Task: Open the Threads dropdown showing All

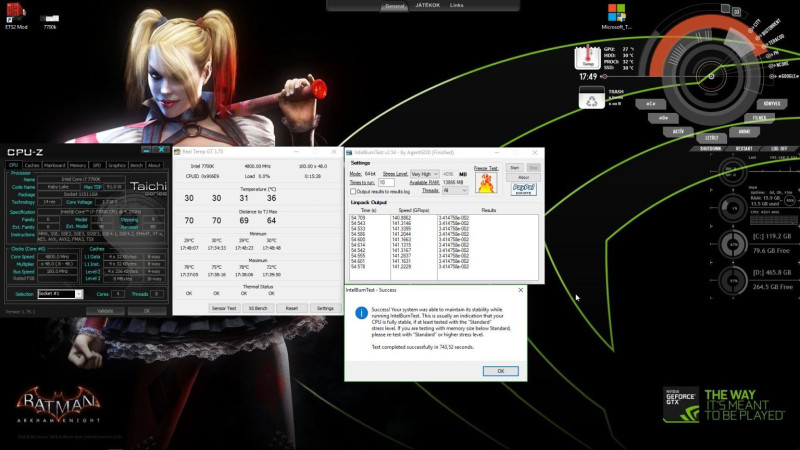Action: click(x=455, y=190)
